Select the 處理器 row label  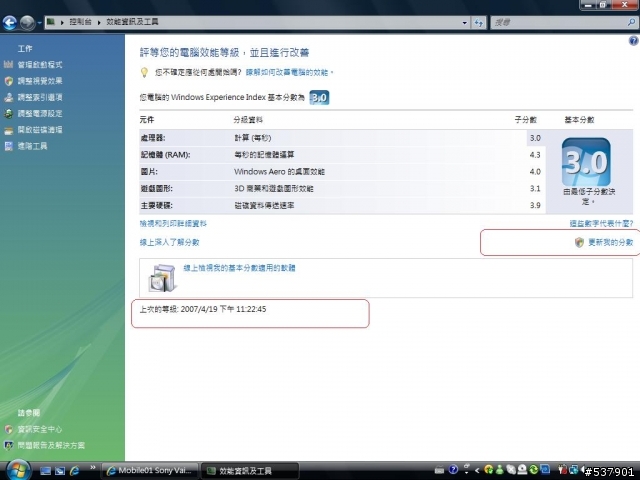(153, 138)
